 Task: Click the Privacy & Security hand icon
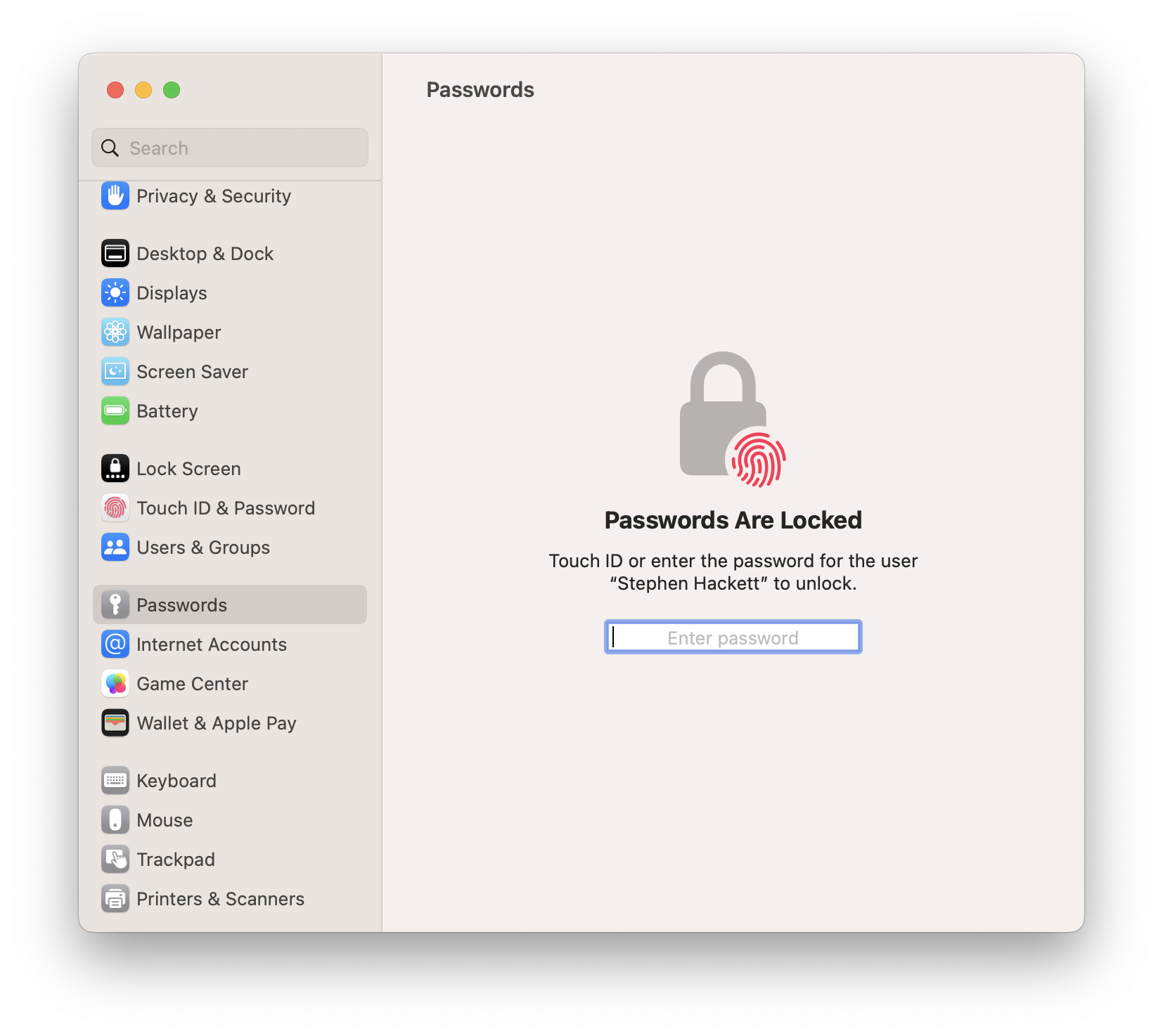click(115, 196)
